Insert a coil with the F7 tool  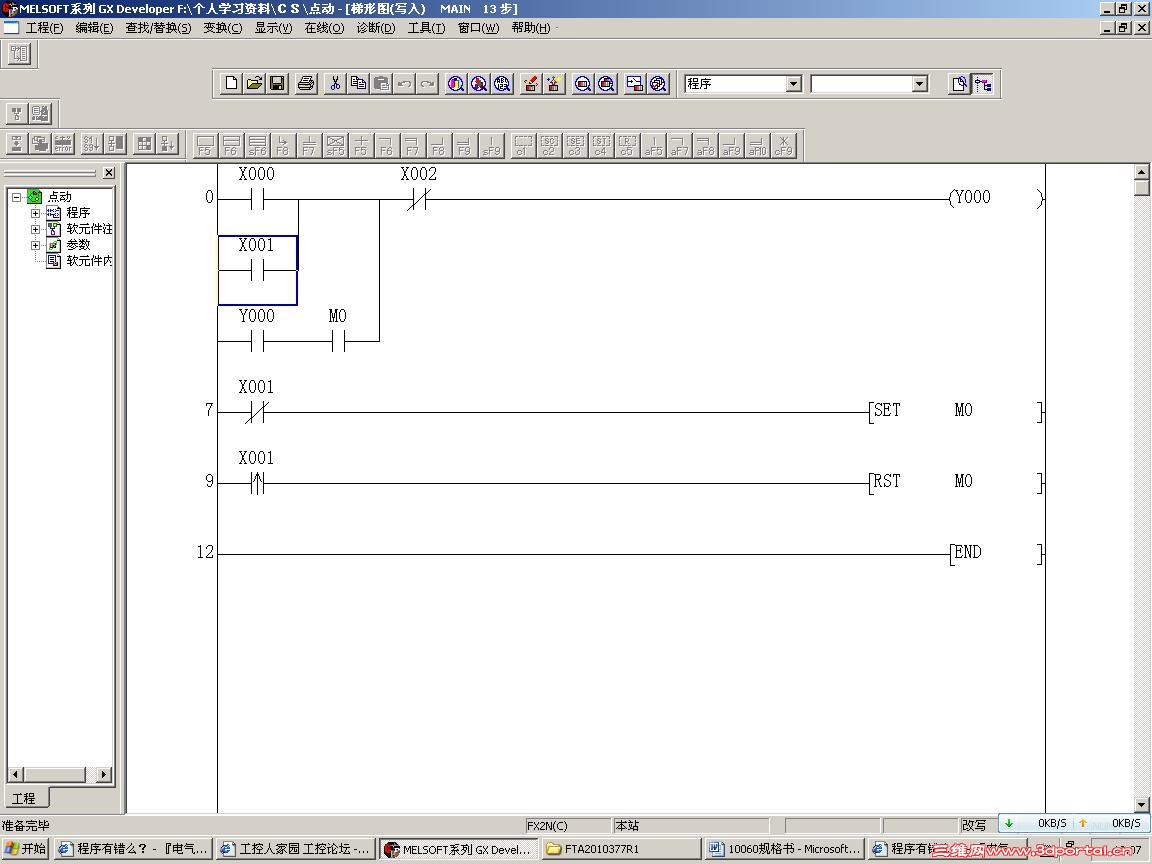pyautogui.click(x=309, y=144)
